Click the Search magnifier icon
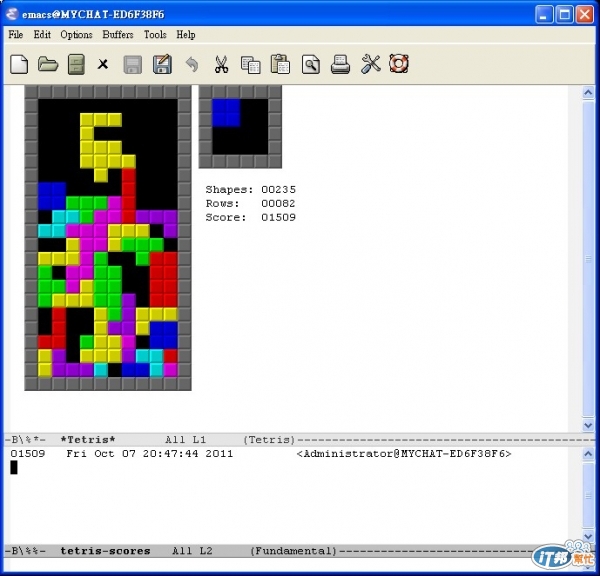Image resolution: width=600 pixels, height=576 pixels. (310, 64)
